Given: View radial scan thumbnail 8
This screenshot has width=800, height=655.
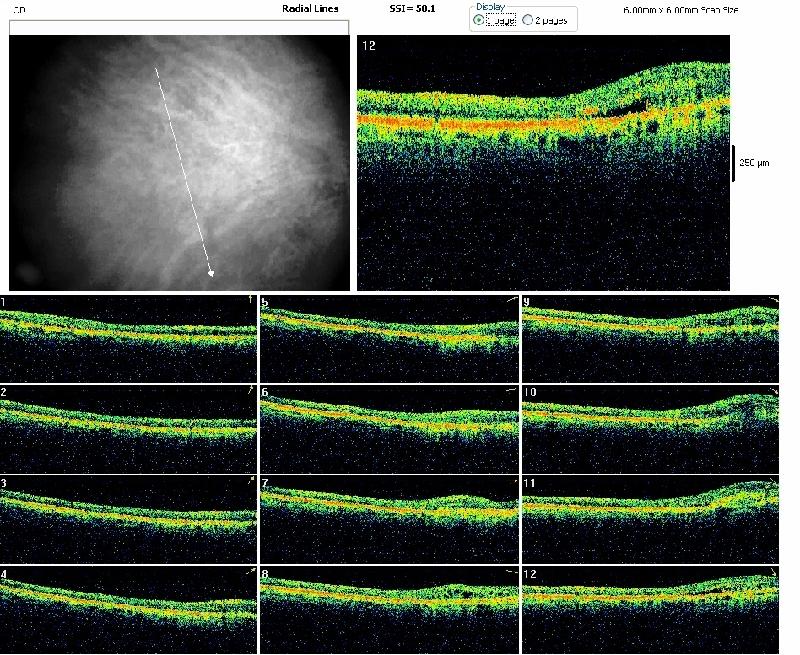Looking at the screenshot, I should click(x=389, y=608).
